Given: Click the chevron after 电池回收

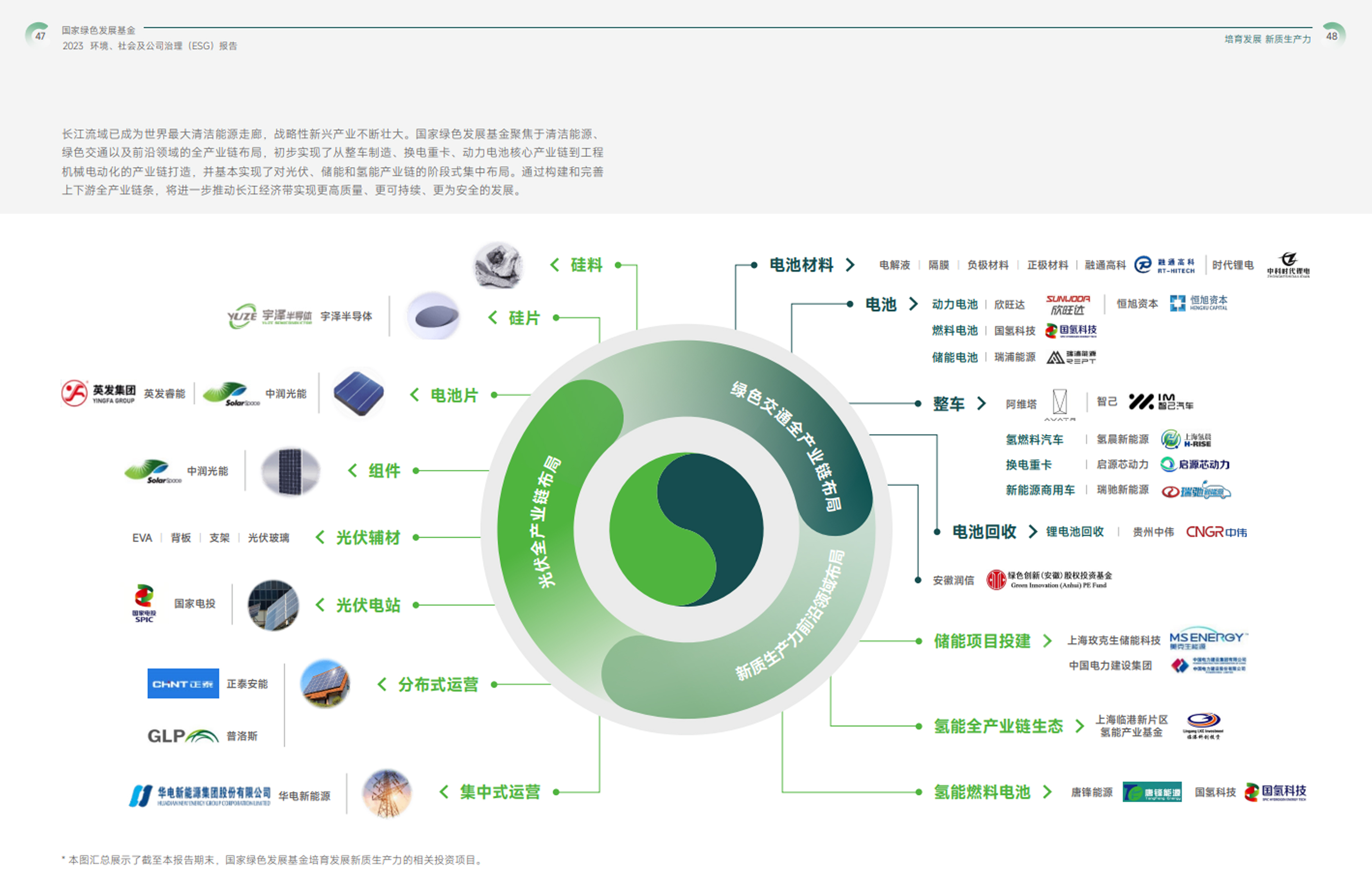Looking at the screenshot, I should pos(1033,532).
